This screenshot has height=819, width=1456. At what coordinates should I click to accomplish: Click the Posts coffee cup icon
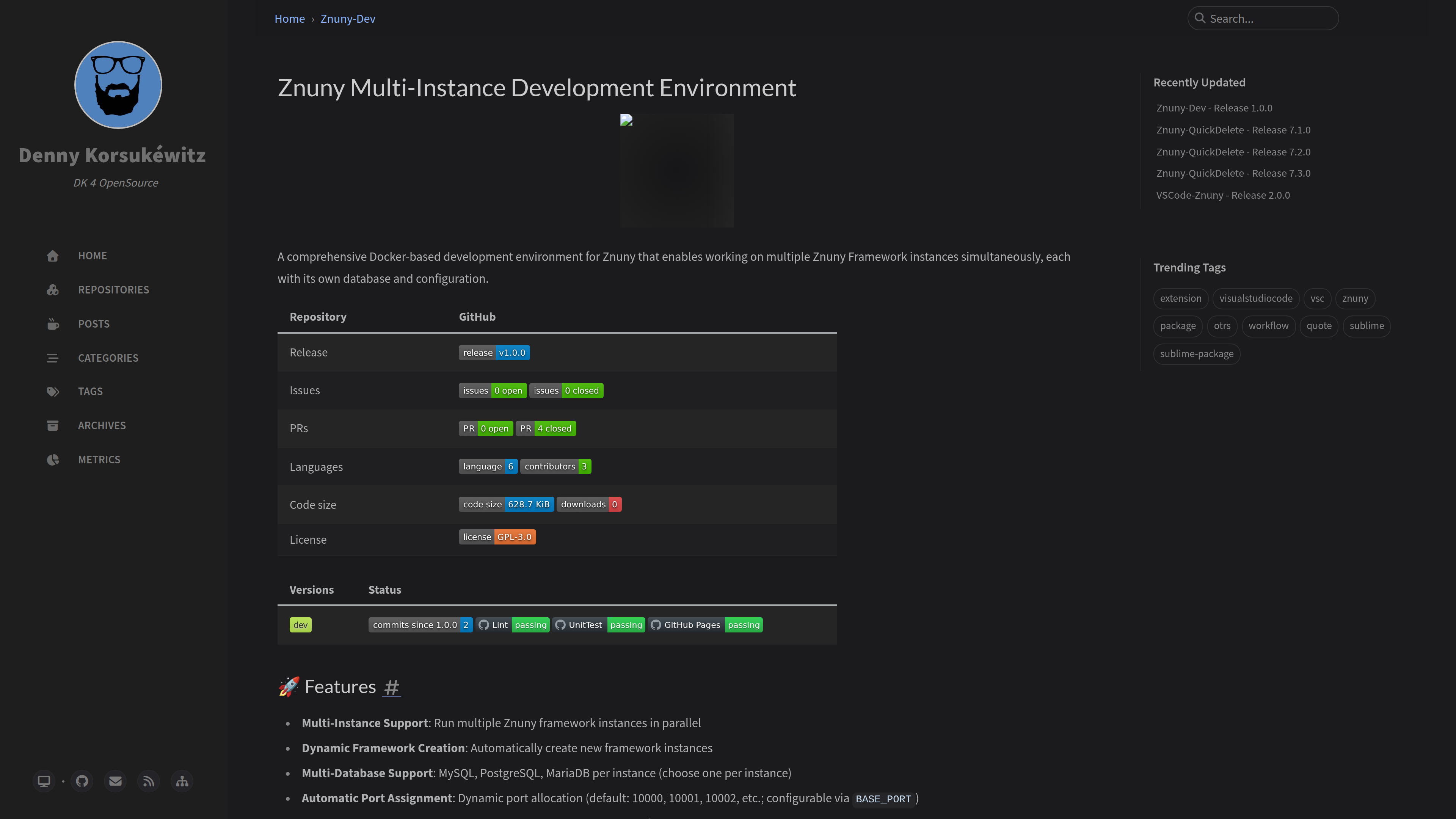53,324
